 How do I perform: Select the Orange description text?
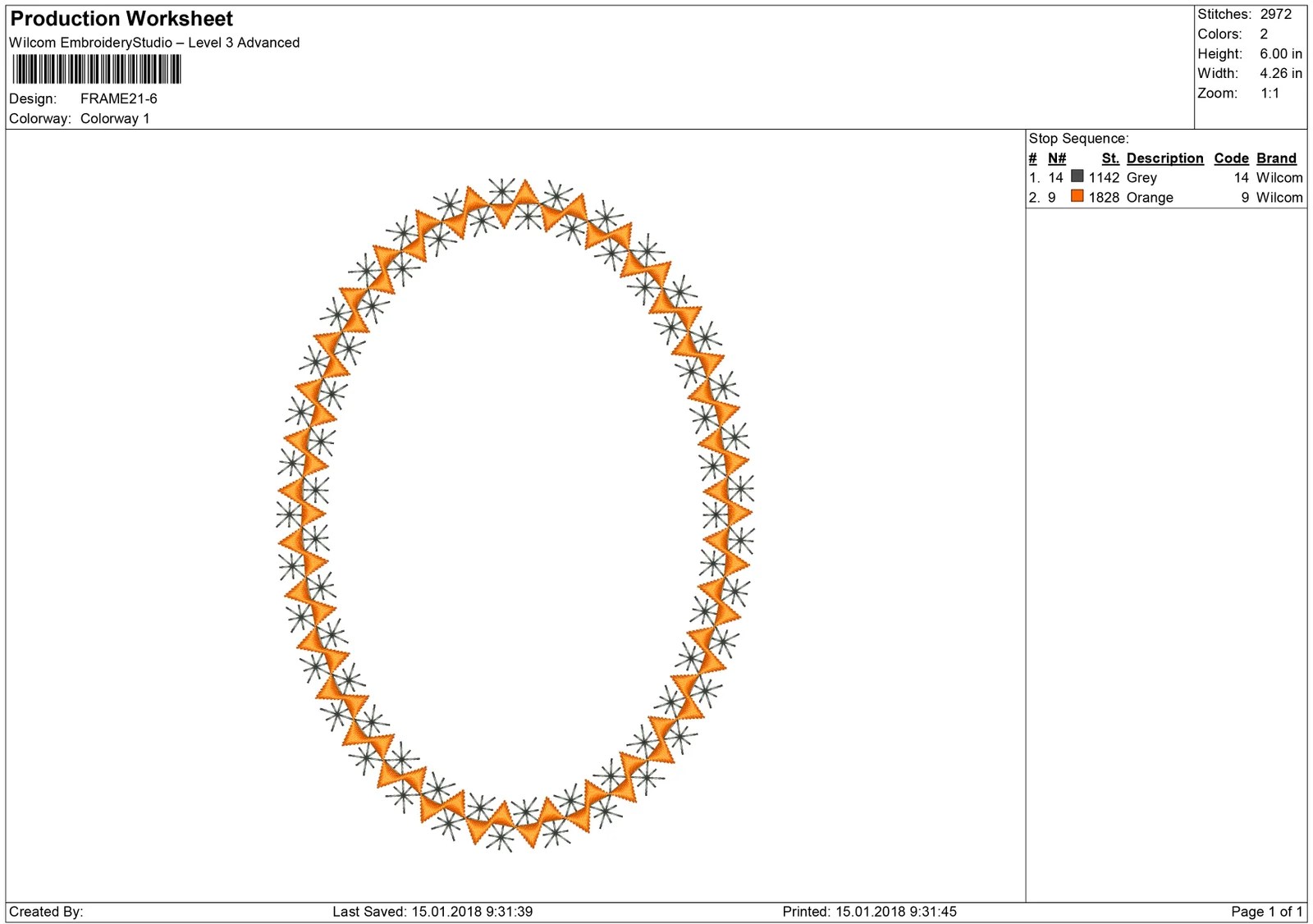[x=1150, y=198]
